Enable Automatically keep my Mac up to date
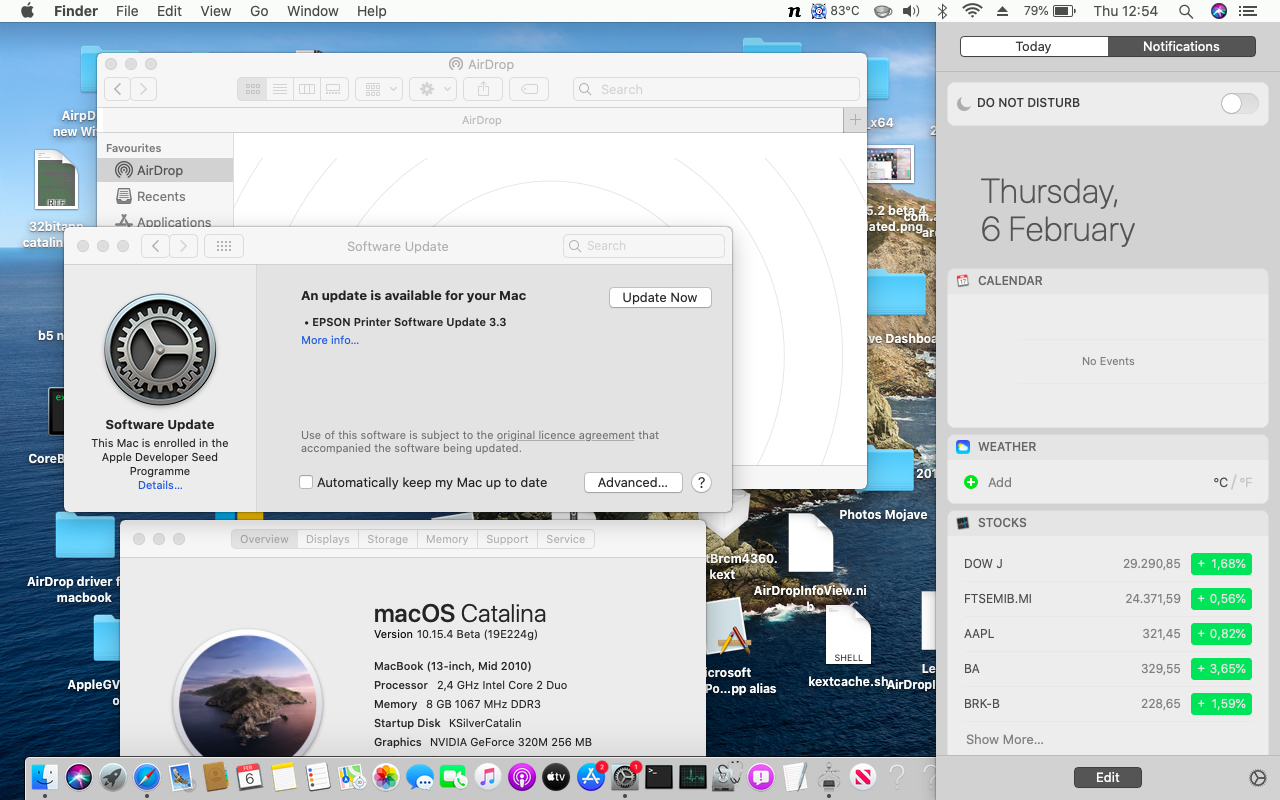The image size is (1280, 800). point(307,482)
